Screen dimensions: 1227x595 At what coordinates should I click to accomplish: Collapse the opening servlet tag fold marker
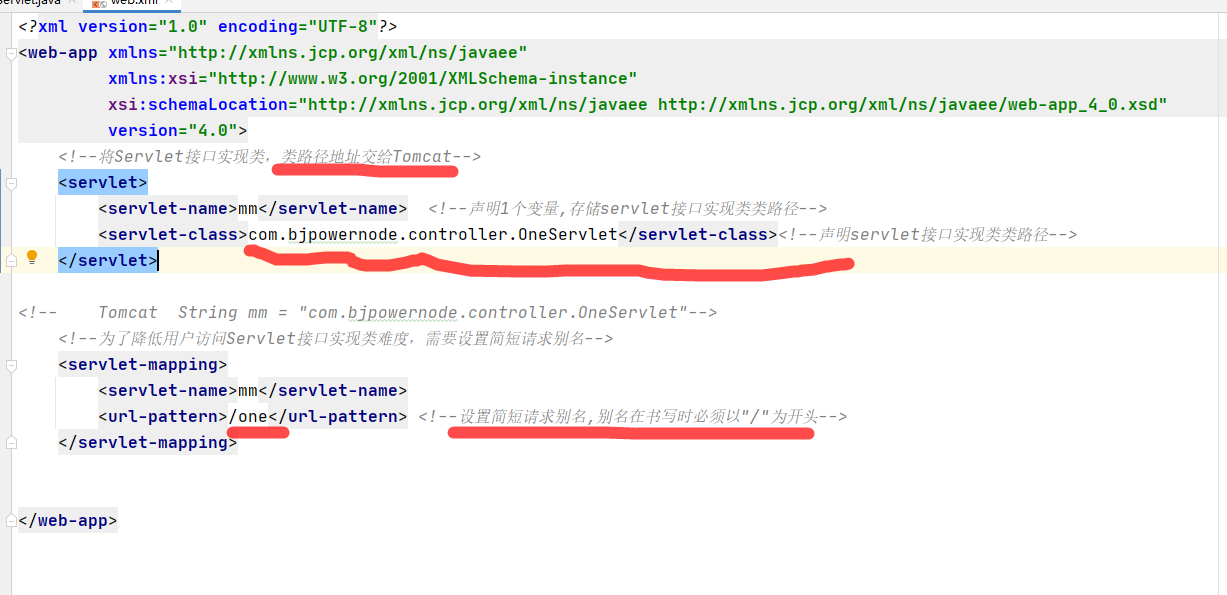coord(10,183)
